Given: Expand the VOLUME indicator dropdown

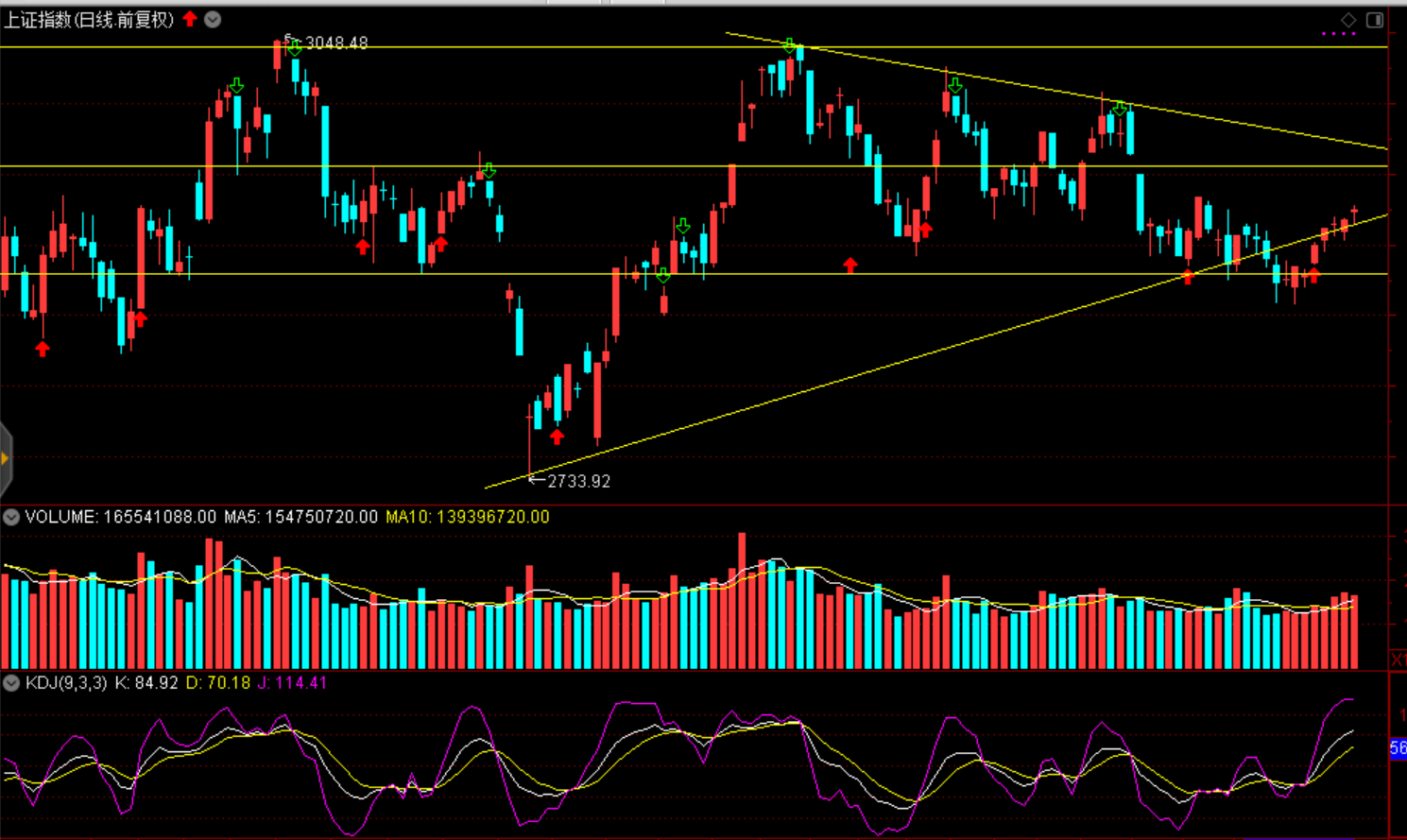Looking at the screenshot, I should coord(11,517).
